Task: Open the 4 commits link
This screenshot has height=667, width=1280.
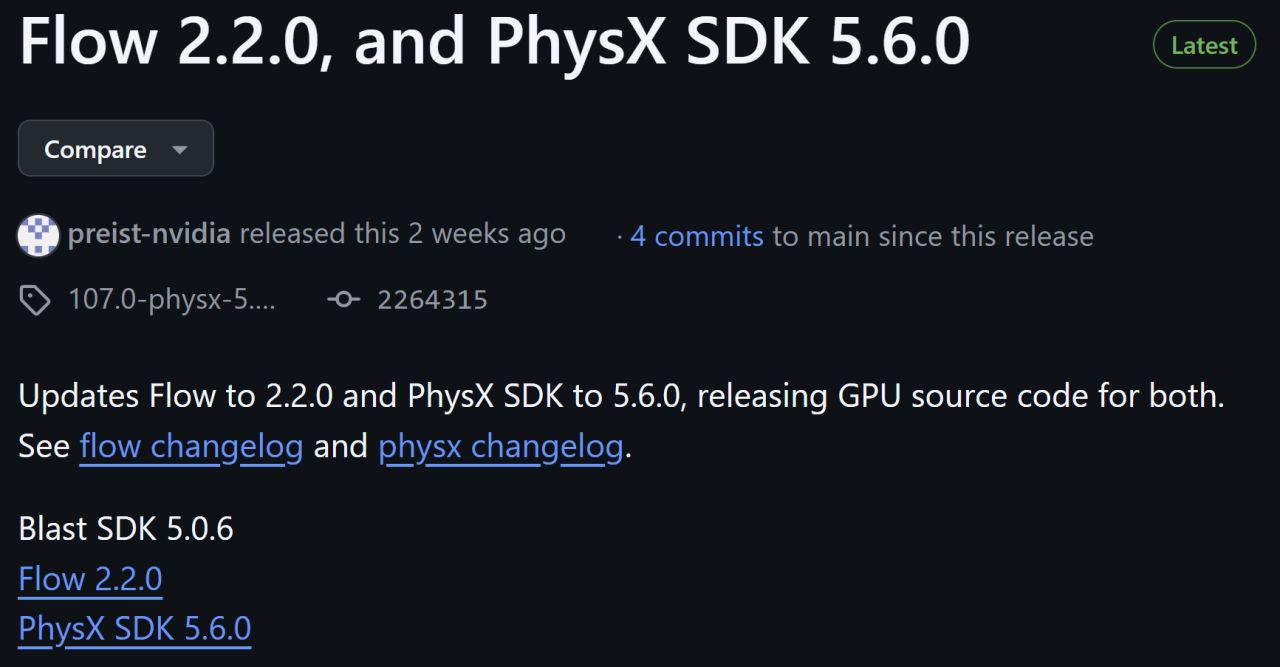Action: (x=696, y=236)
